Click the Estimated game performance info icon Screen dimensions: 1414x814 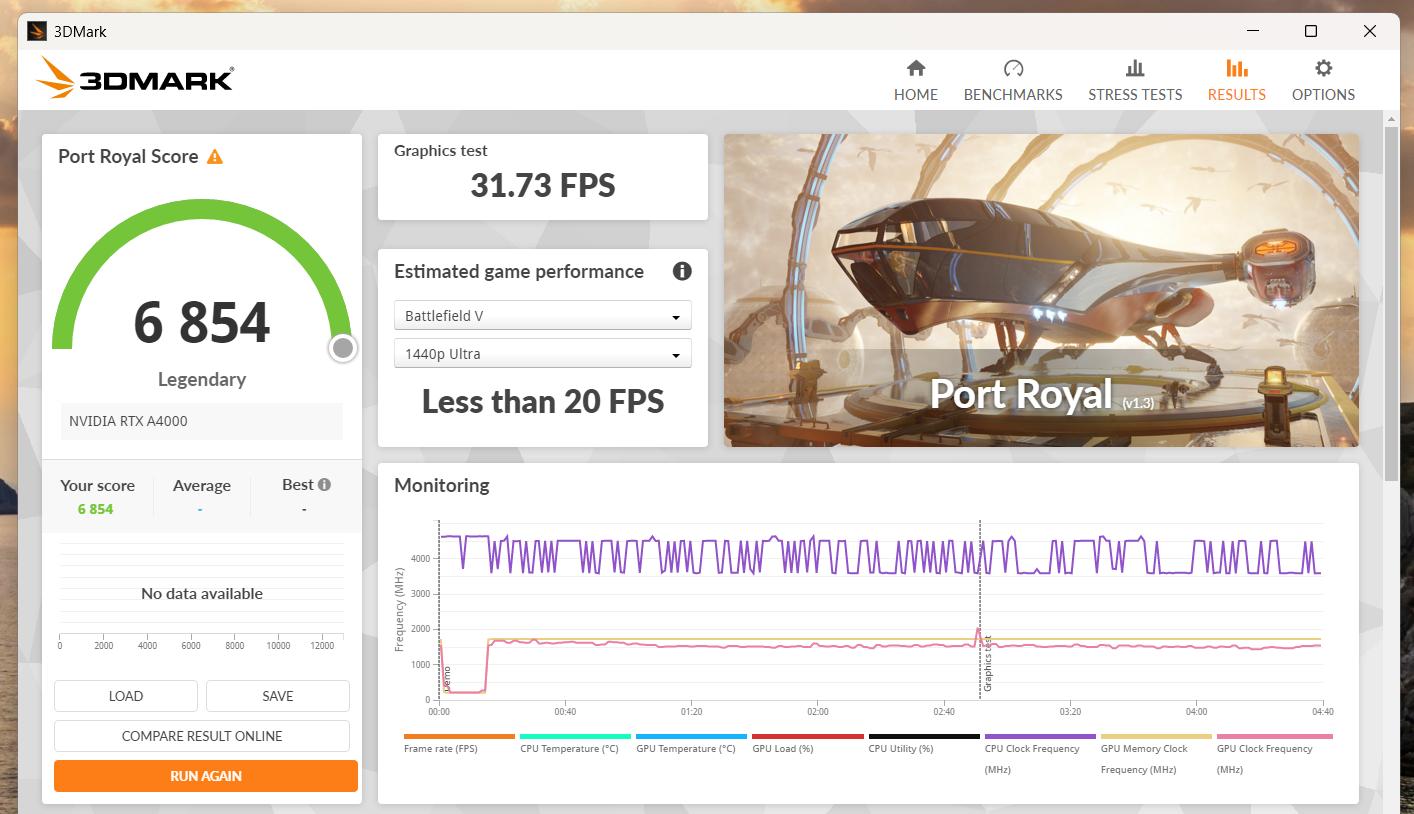tap(682, 271)
